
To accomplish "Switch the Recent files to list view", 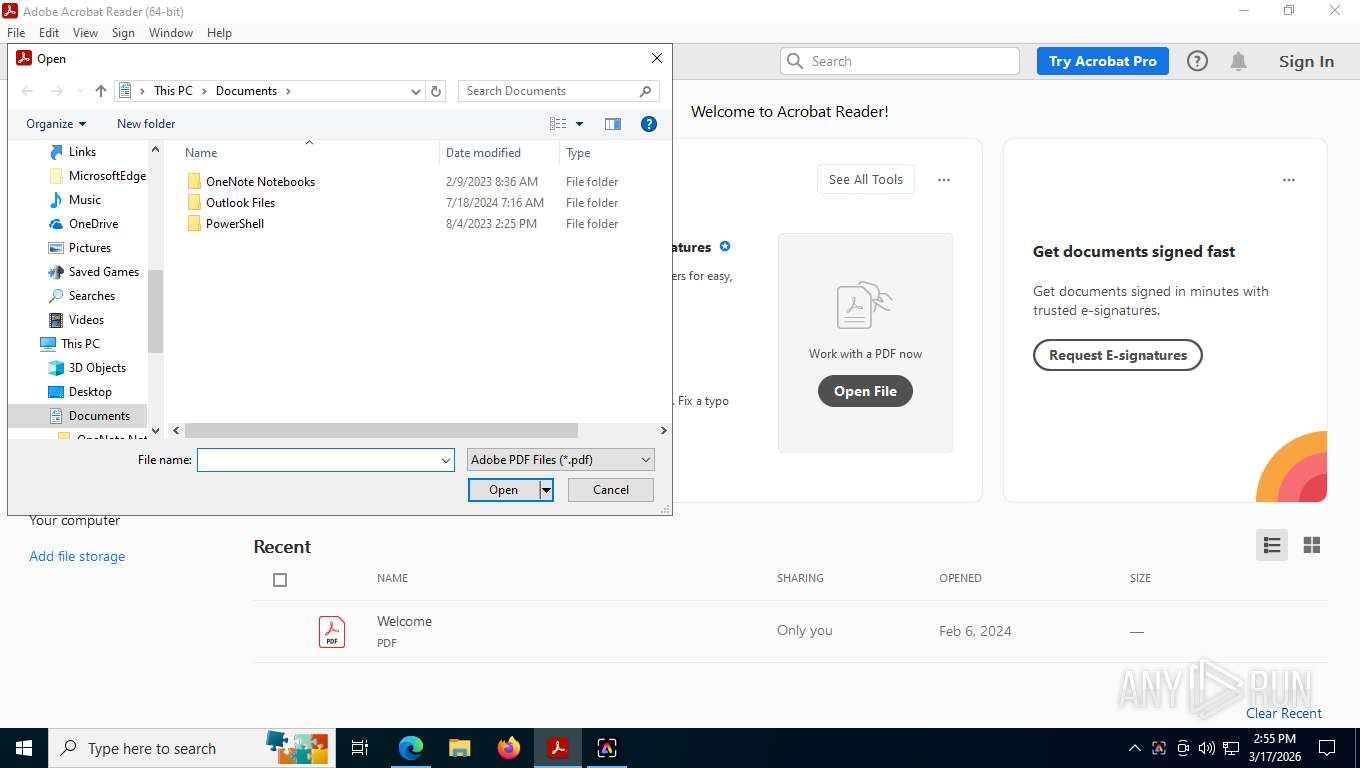I will 1272,545.
